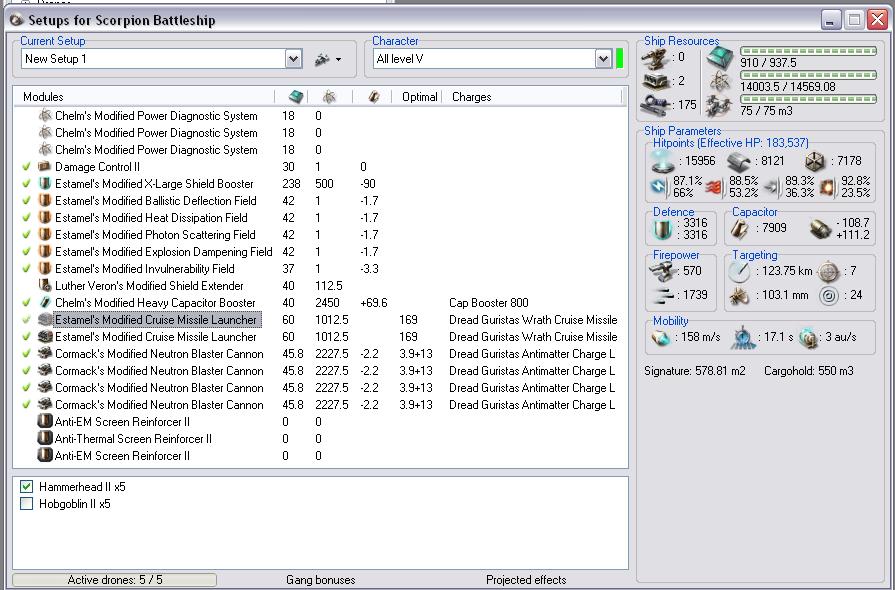Click the Charges column header

point(471,97)
